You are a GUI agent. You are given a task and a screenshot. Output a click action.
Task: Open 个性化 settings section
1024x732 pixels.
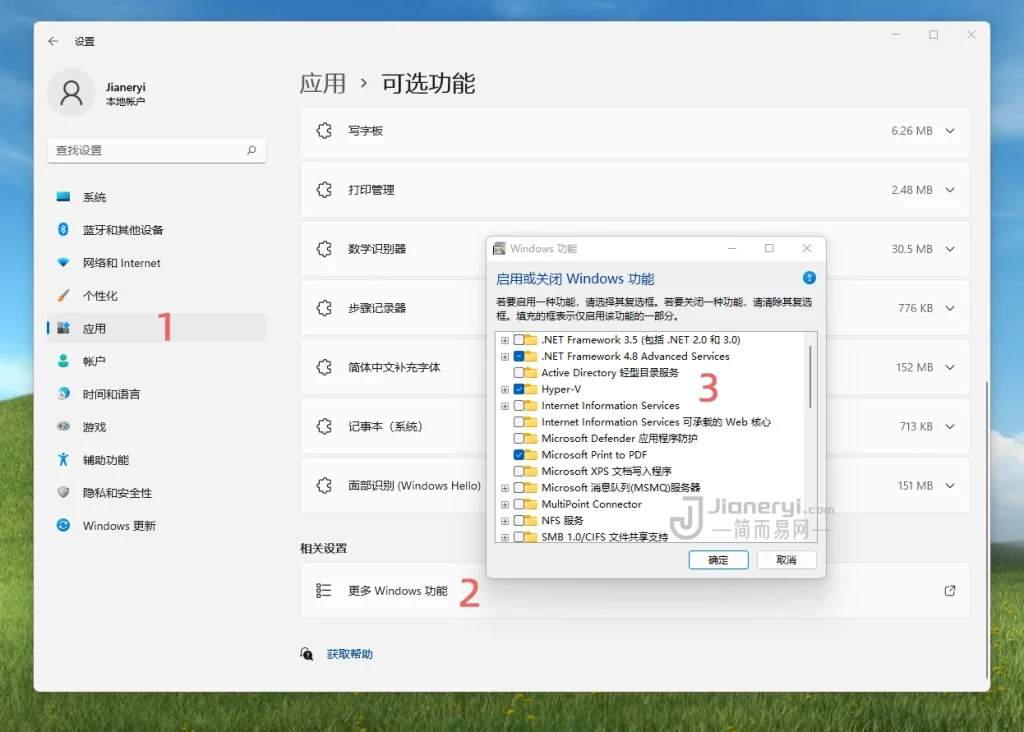157,295
